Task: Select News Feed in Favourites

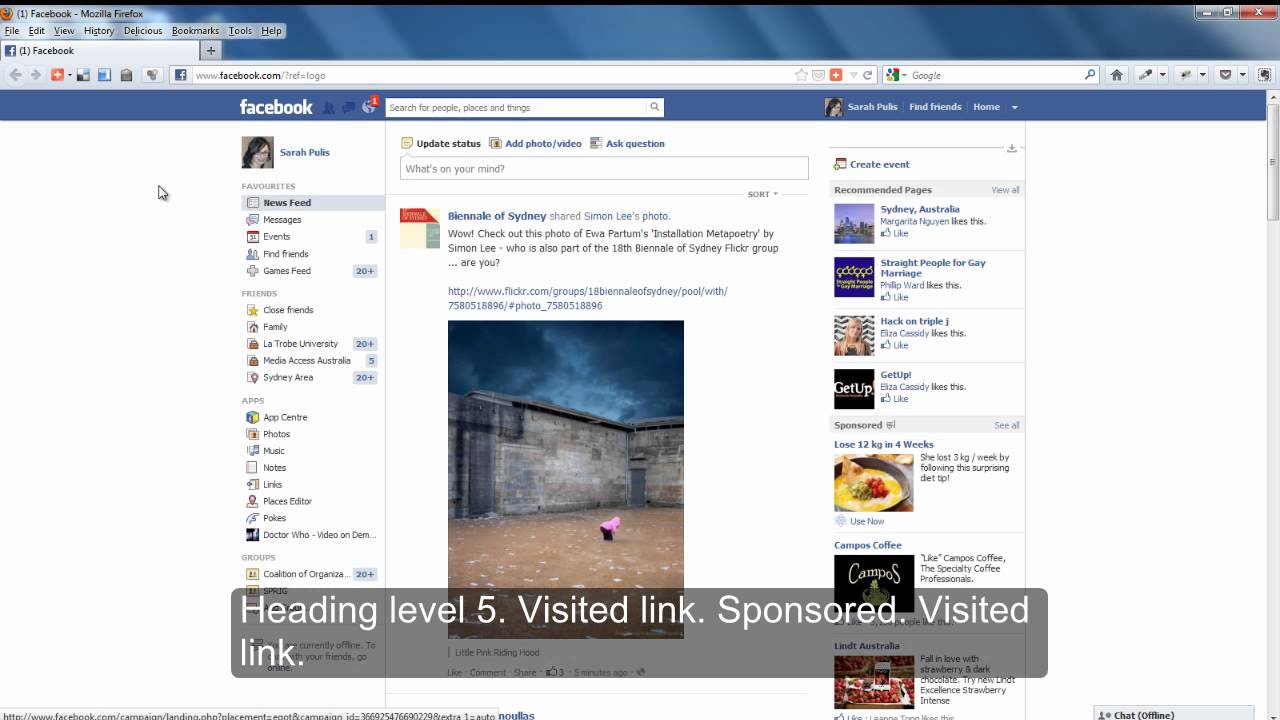Action: coord(312,203)
